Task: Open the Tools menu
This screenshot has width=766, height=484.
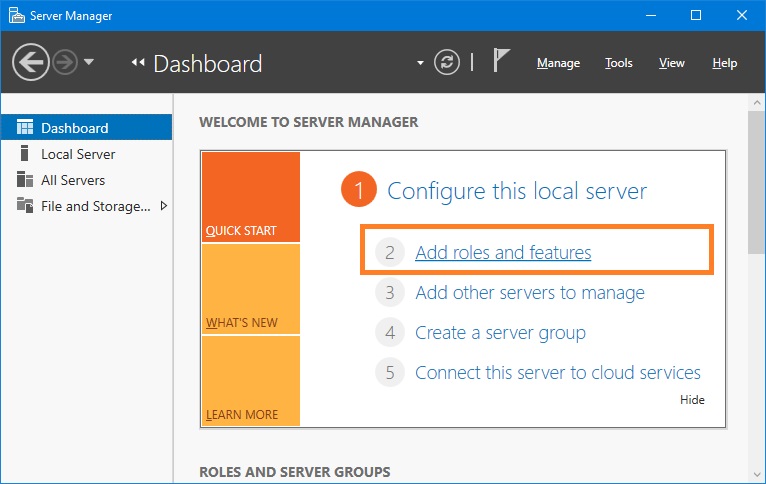Action: (x=618, y=63)
